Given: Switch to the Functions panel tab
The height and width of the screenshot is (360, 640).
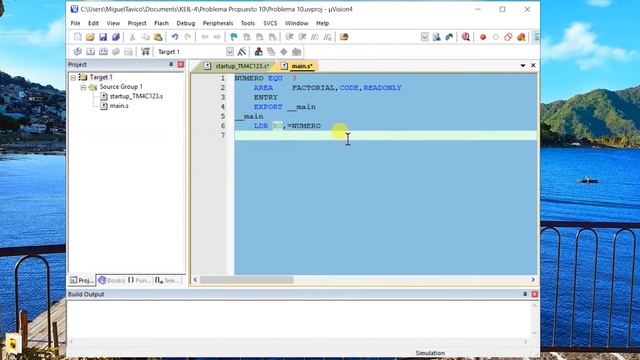Looking at the screenshot, I should [139, 280].
